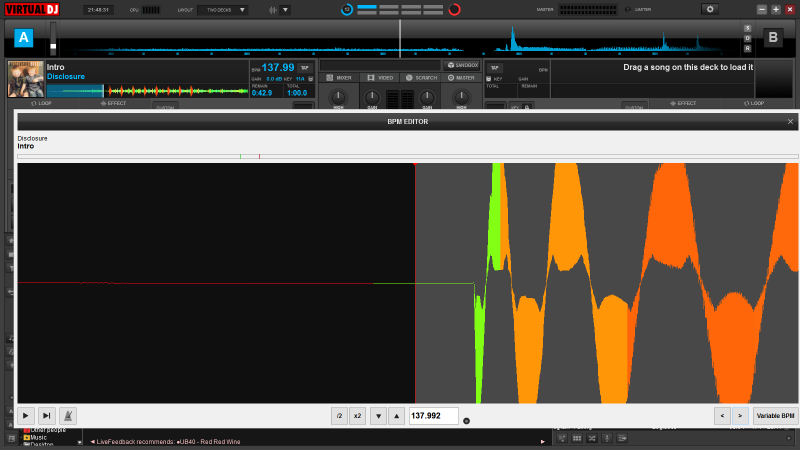Viewport: 800px width, 450px height.
Task: Increase BPM with the up arrow
Action: pyautogui.click(x=396, y=416)
